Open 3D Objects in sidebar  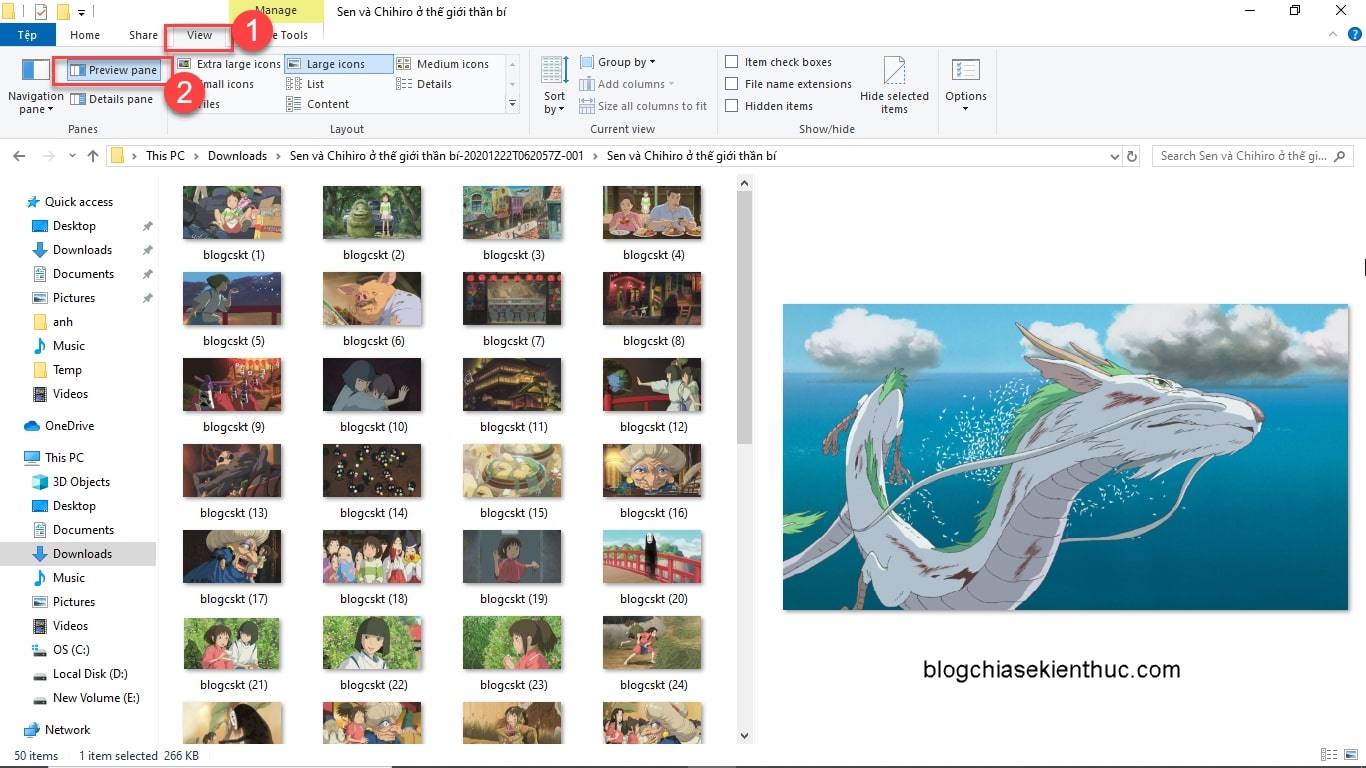click(x=72, y=482)
